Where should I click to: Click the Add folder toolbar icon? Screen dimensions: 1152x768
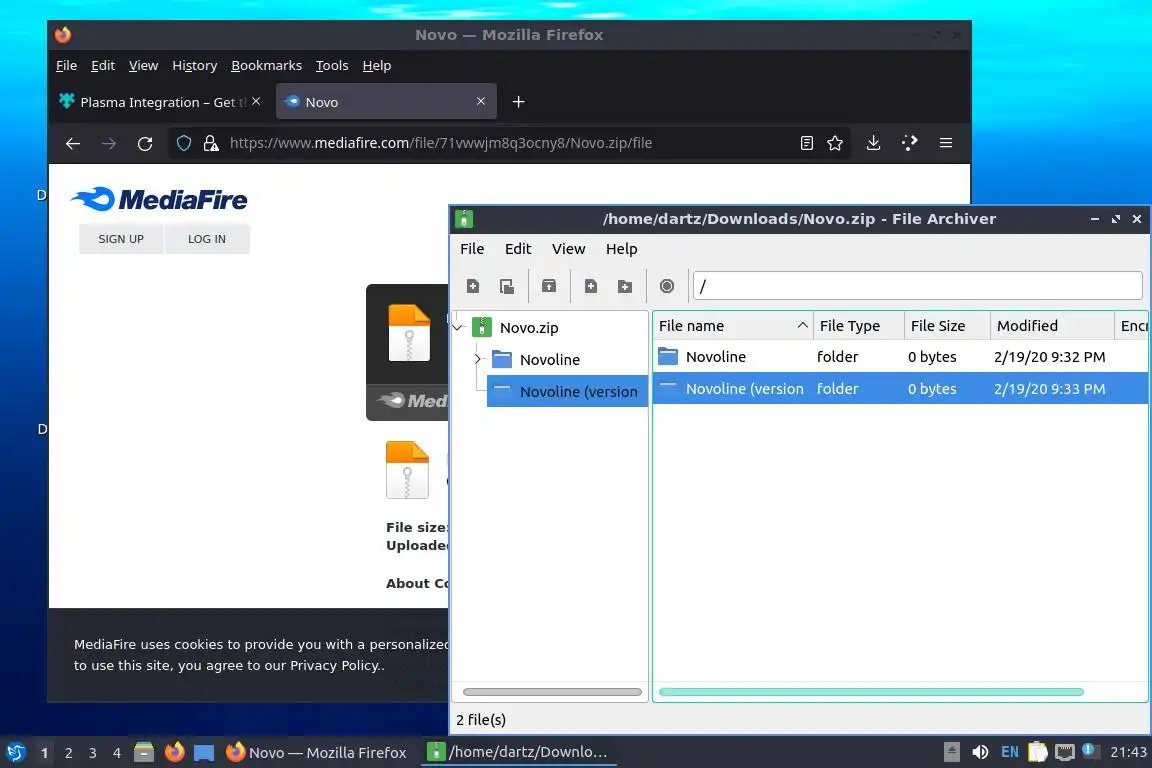(624, 286)
